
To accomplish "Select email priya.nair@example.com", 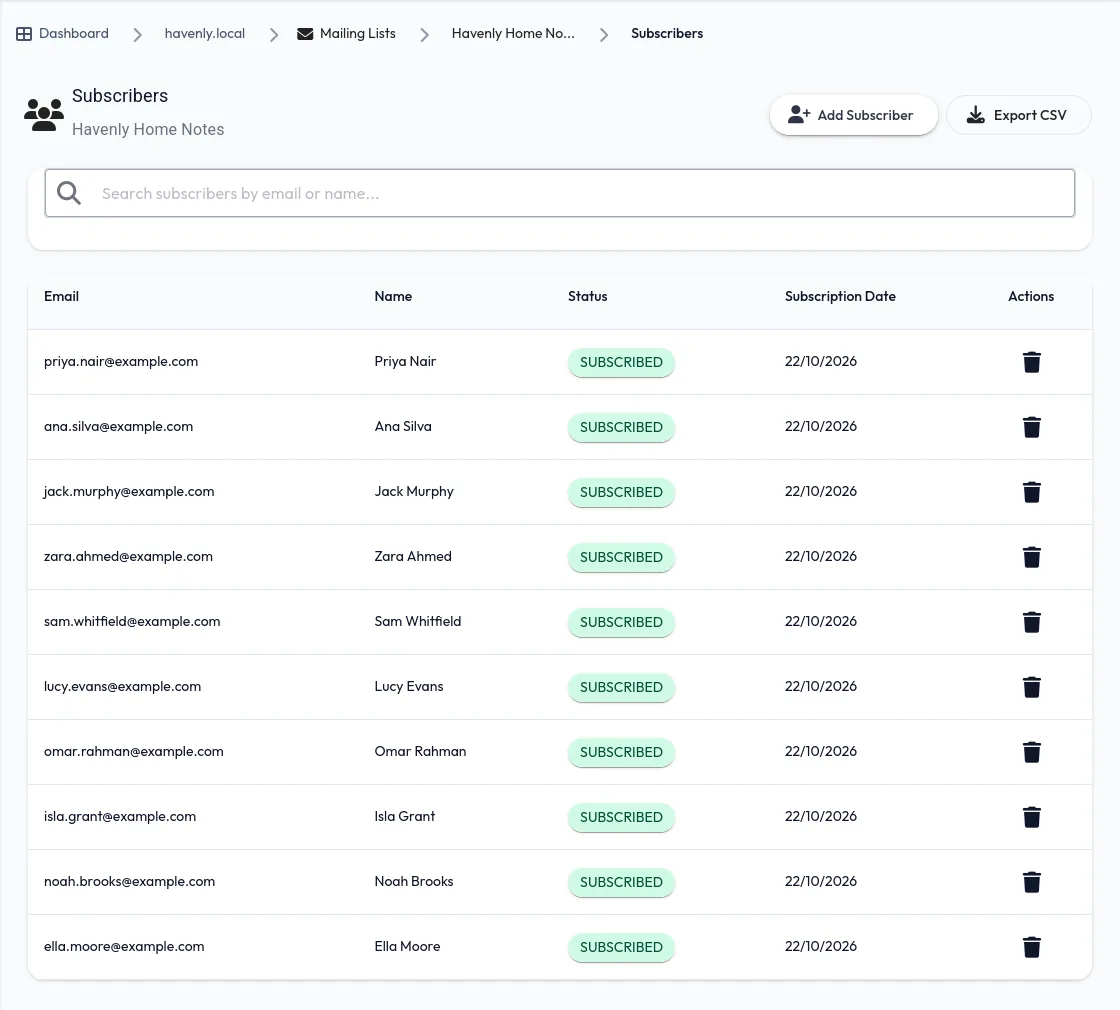I will tap(121, 361).
